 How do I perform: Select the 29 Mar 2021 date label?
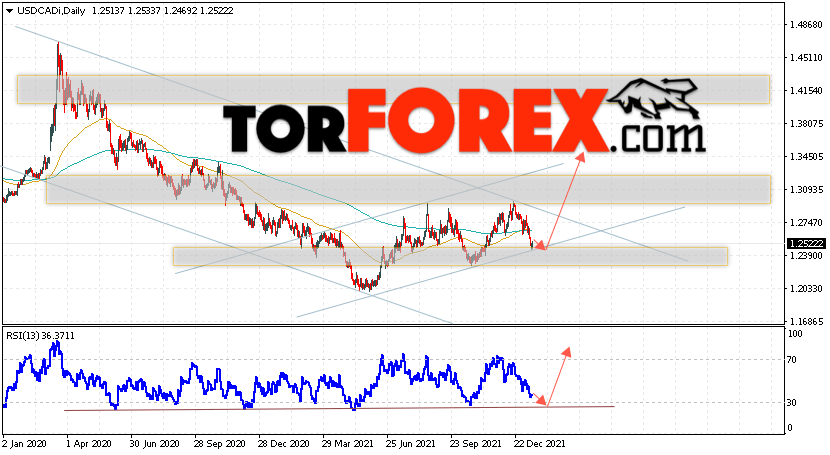click(x=347, y=443)
